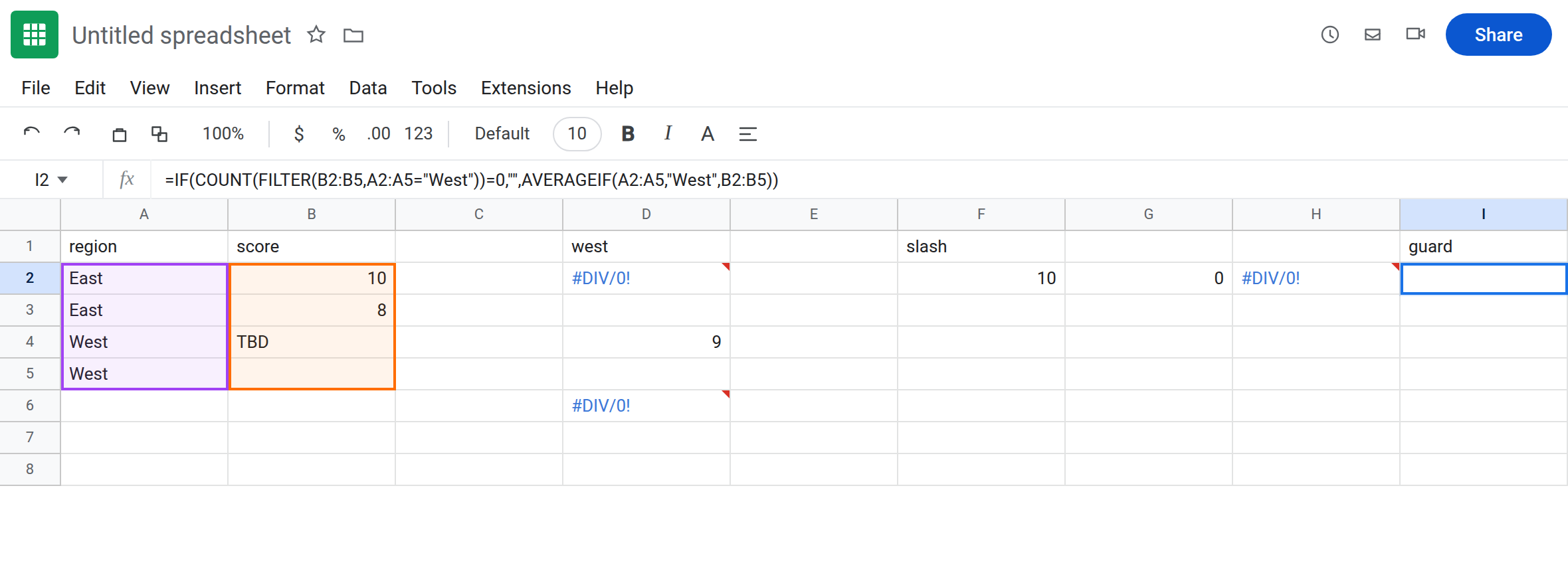This screenshot has width=1568, height=571.
Task: Click into the formula bar text
Action: tap(472, 180)
